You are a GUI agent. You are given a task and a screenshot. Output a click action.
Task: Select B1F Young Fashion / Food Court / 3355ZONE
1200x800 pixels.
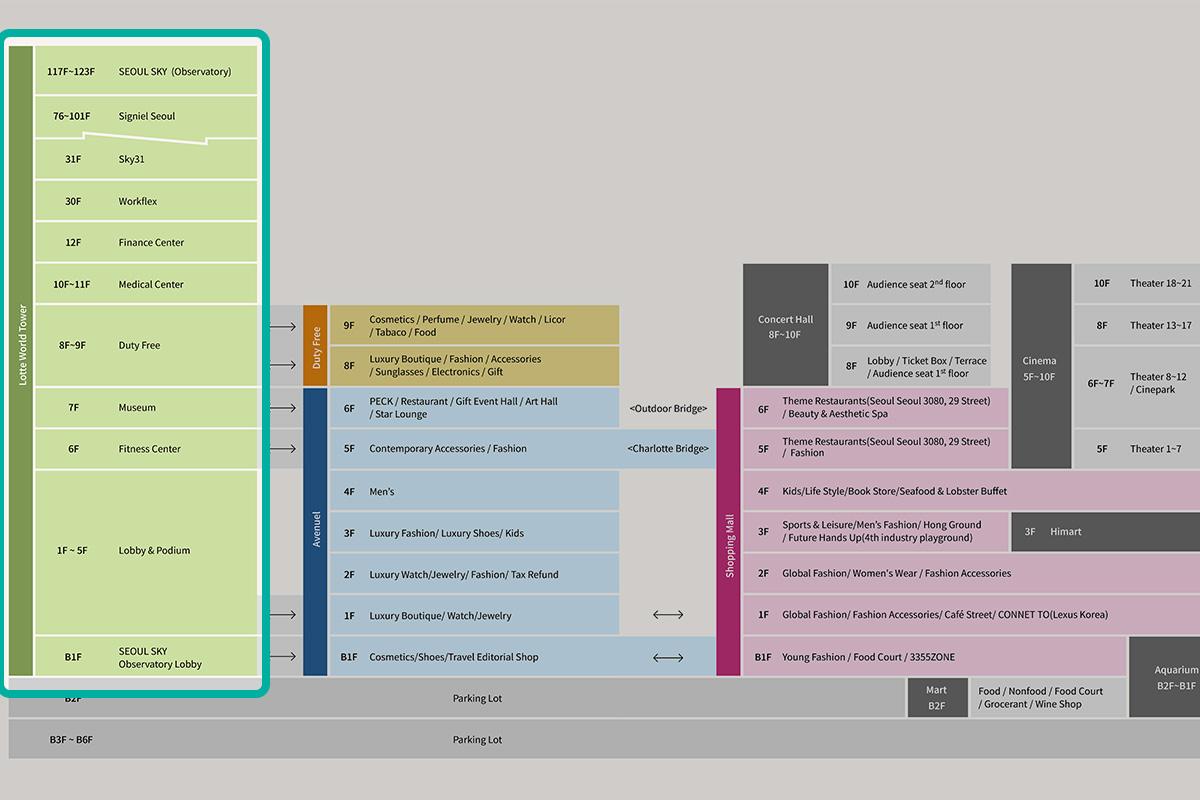click(x=935, y=657)
